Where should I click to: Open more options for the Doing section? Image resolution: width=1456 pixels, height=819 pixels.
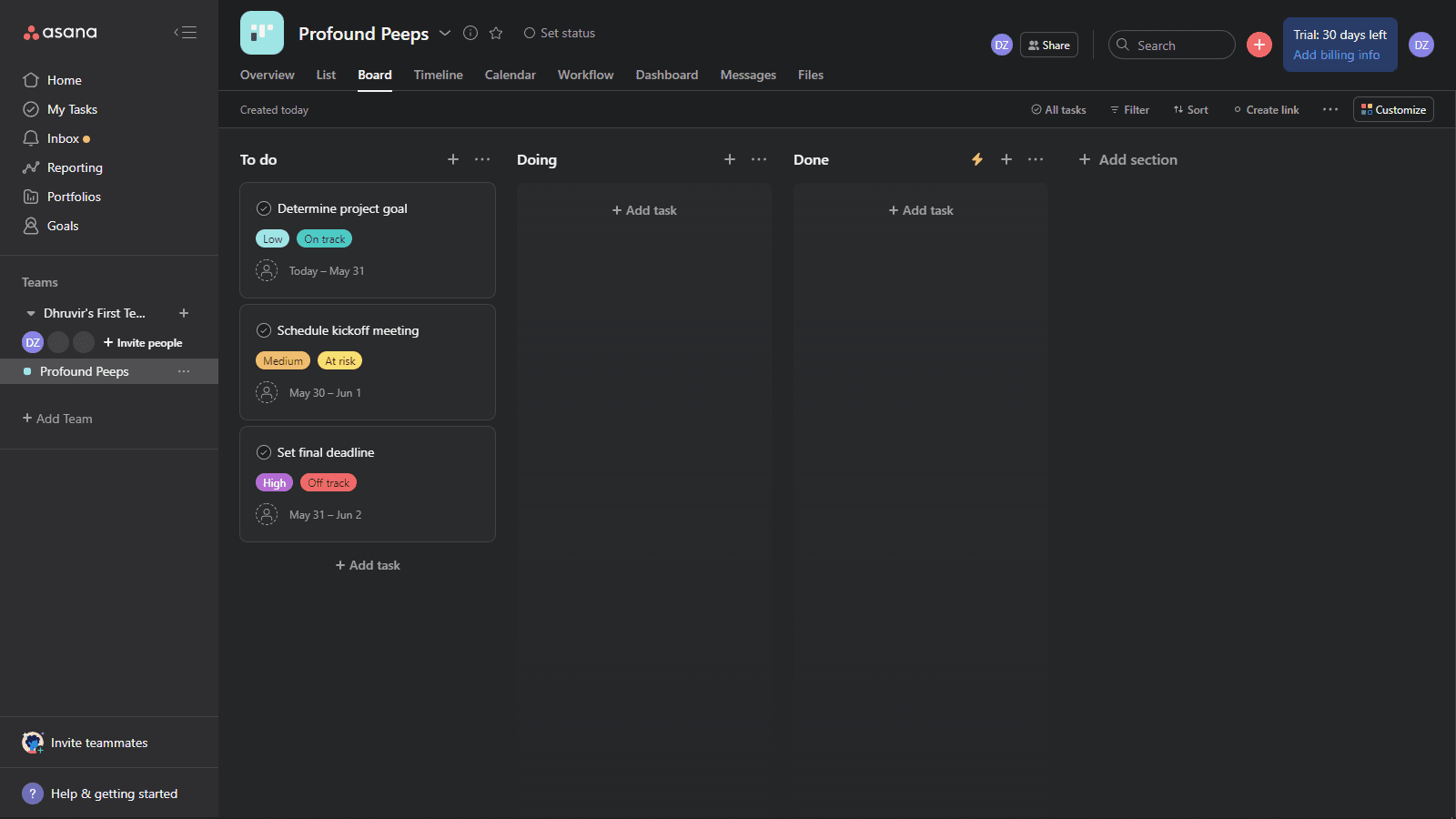(x=759, y=159)
